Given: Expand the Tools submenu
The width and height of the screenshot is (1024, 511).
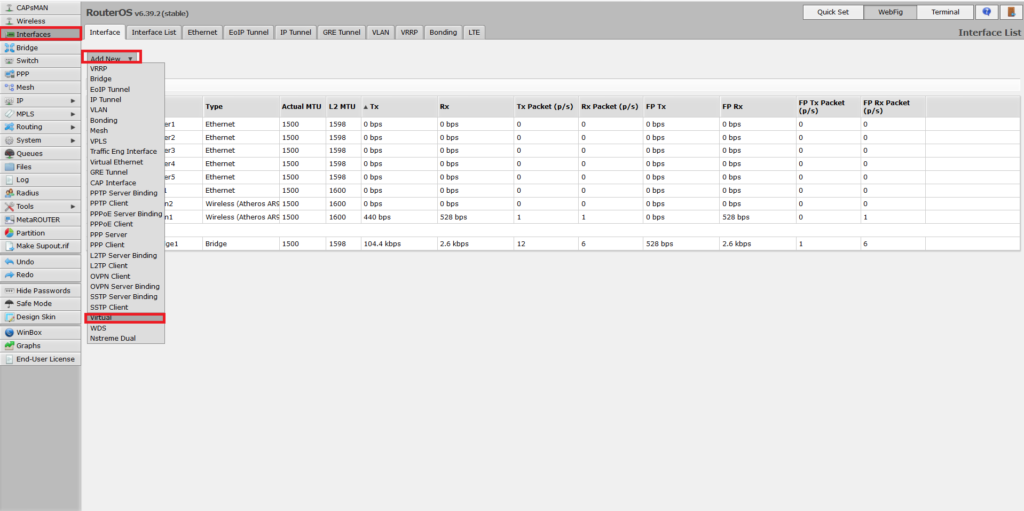Looking at the screenshot, I should point(40,206).
